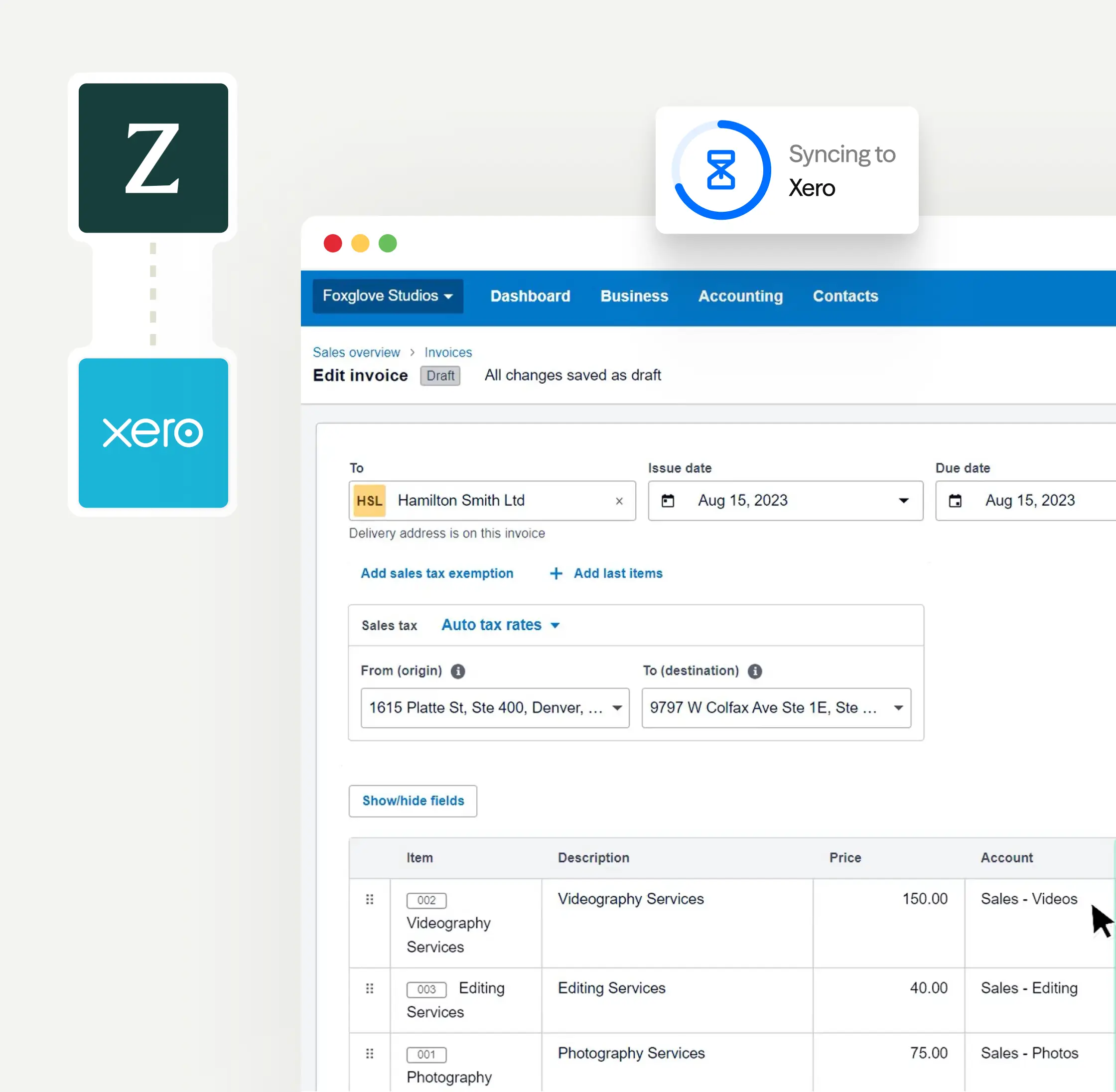
Task: Click the Show/hide fields button
Action: point(413,801)
